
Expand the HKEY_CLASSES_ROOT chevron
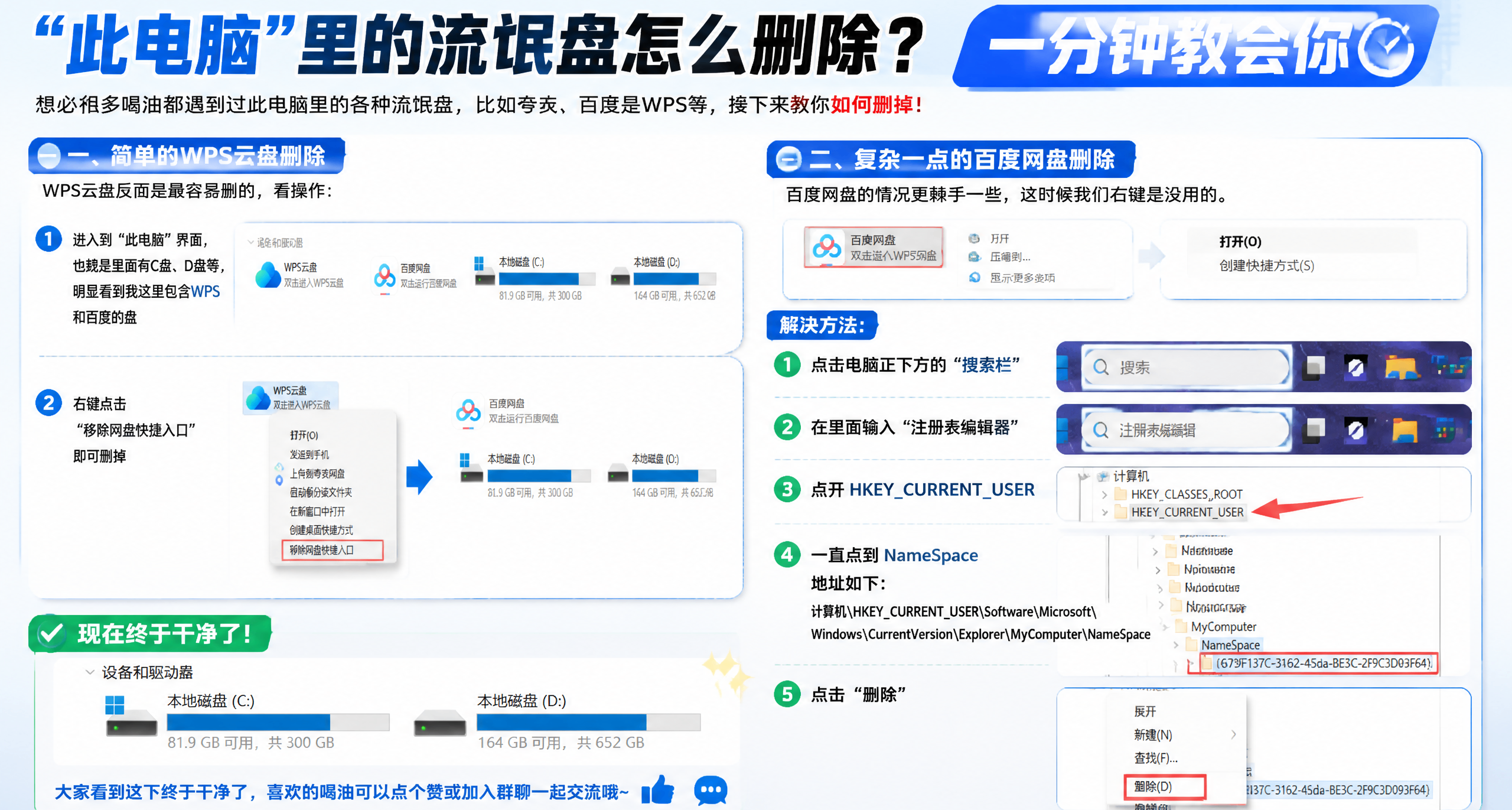(1104, 495)
